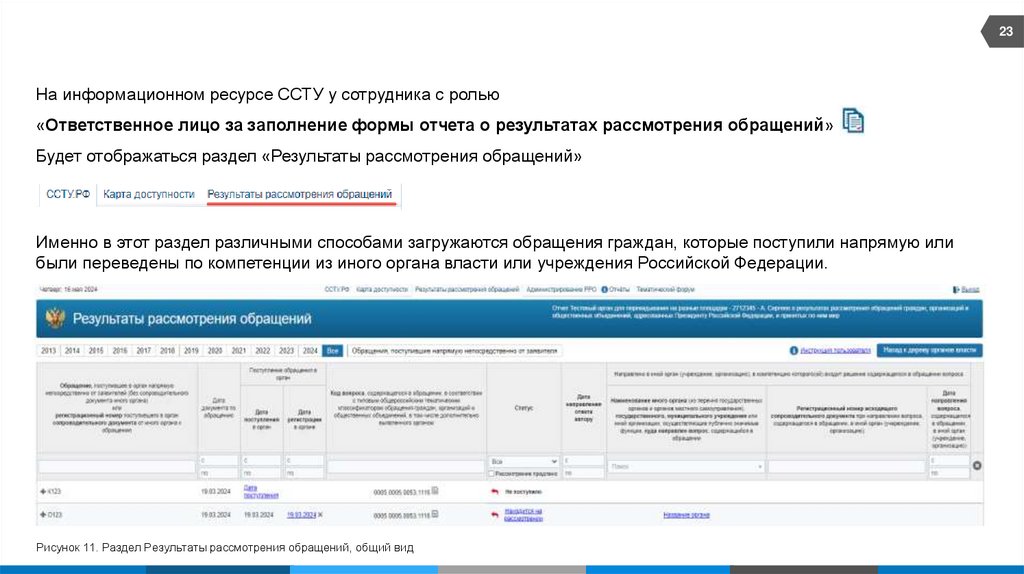Viewport: 1024px width, 574px height.
Task: Expand row D123 with its plus icon
Action: [x=43, y=515]
